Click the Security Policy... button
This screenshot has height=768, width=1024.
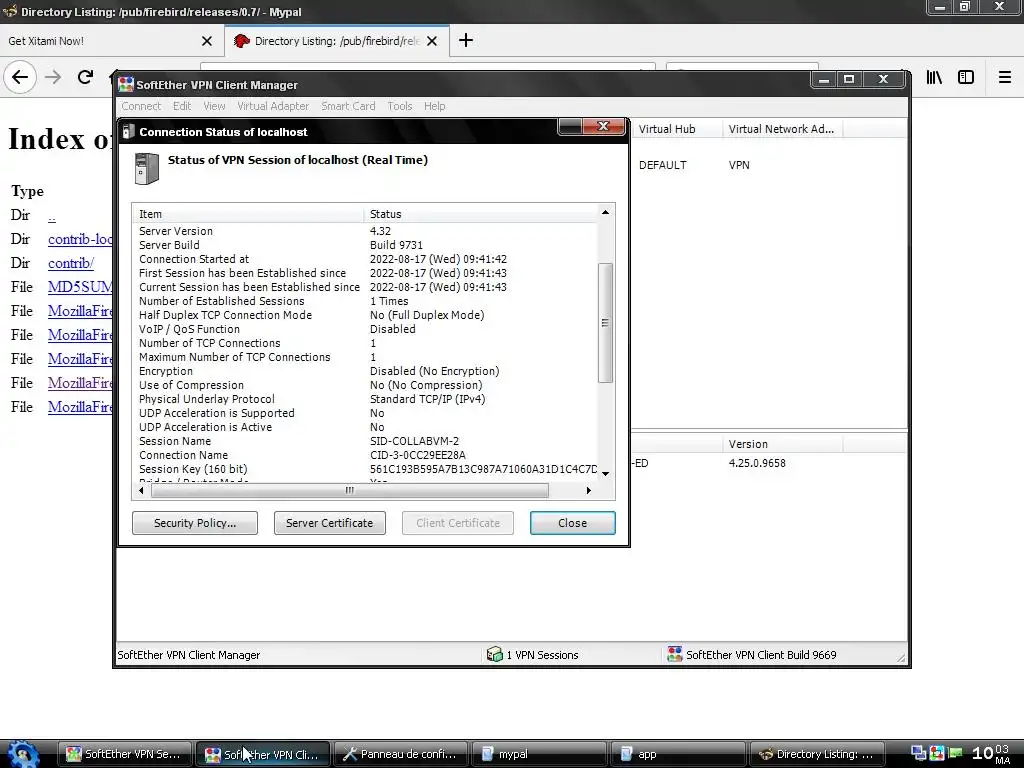click(195, 523)
